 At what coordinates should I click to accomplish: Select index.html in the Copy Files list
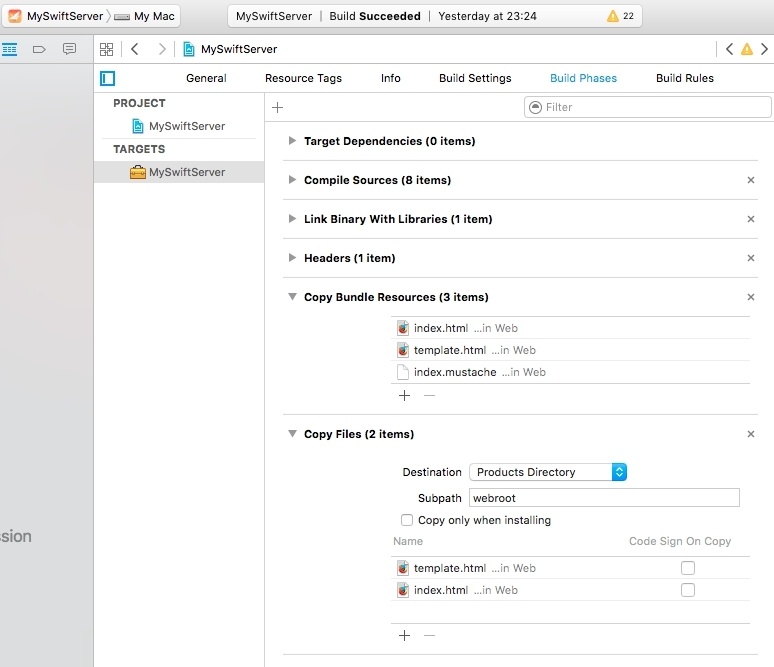coord(570,590)
